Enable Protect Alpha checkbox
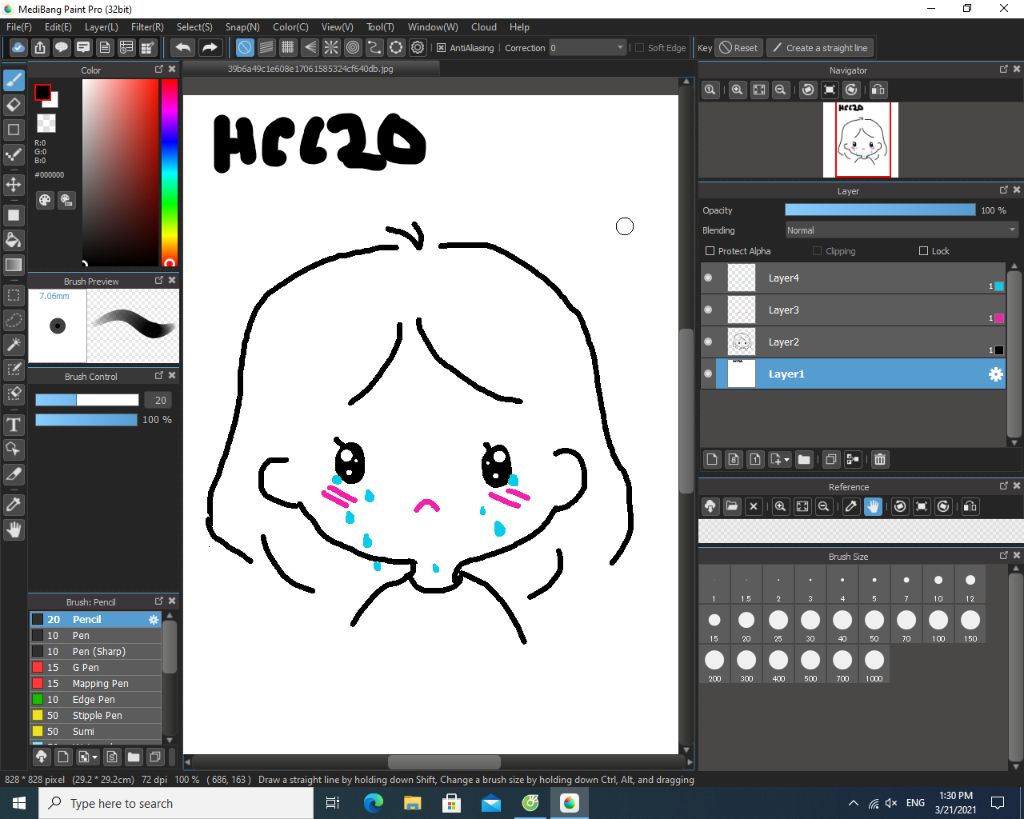The width and height of the screenshot is (1024, 819). coord(710,251)
